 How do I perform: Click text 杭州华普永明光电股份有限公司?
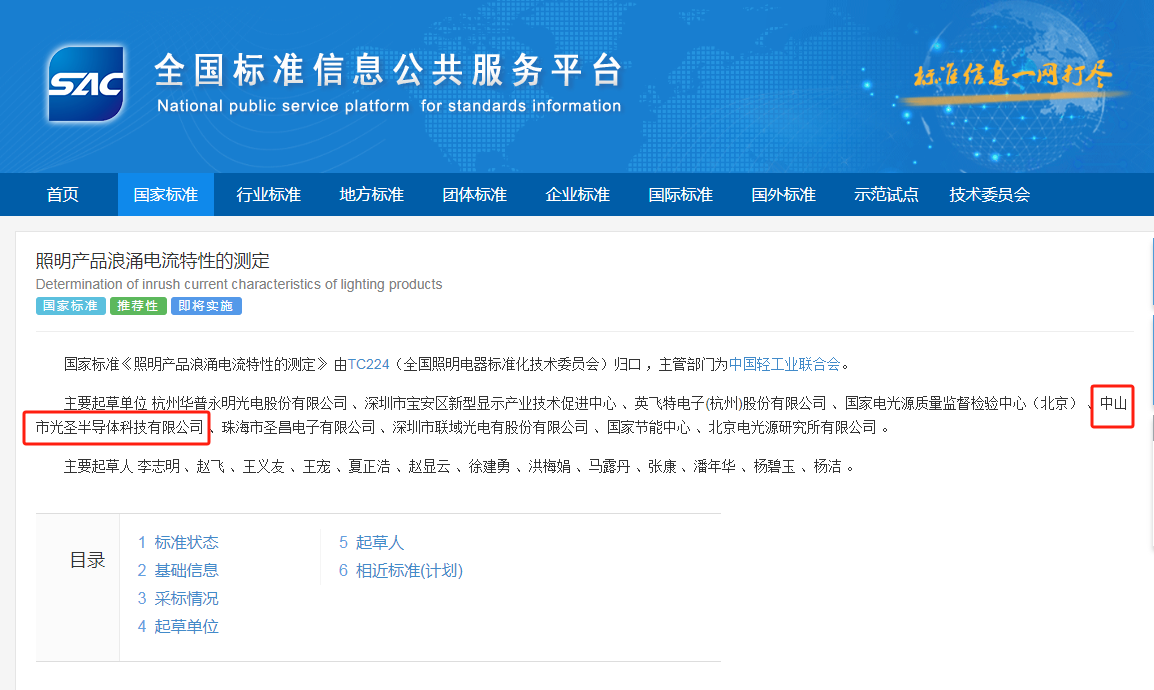[x=249, y=403]
